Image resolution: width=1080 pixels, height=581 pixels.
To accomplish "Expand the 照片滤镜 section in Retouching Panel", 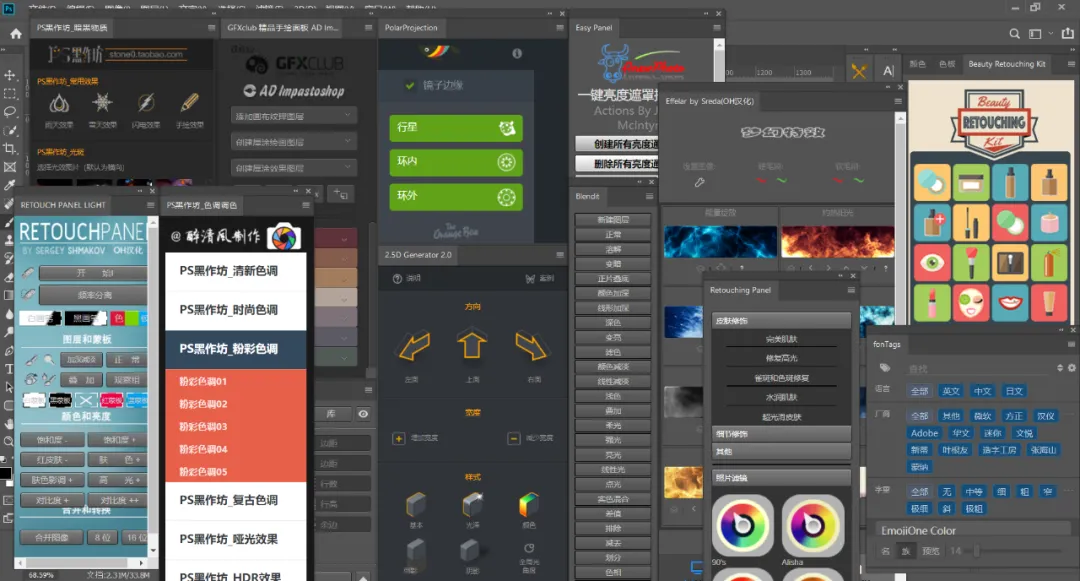I will (x=781, y=477).
